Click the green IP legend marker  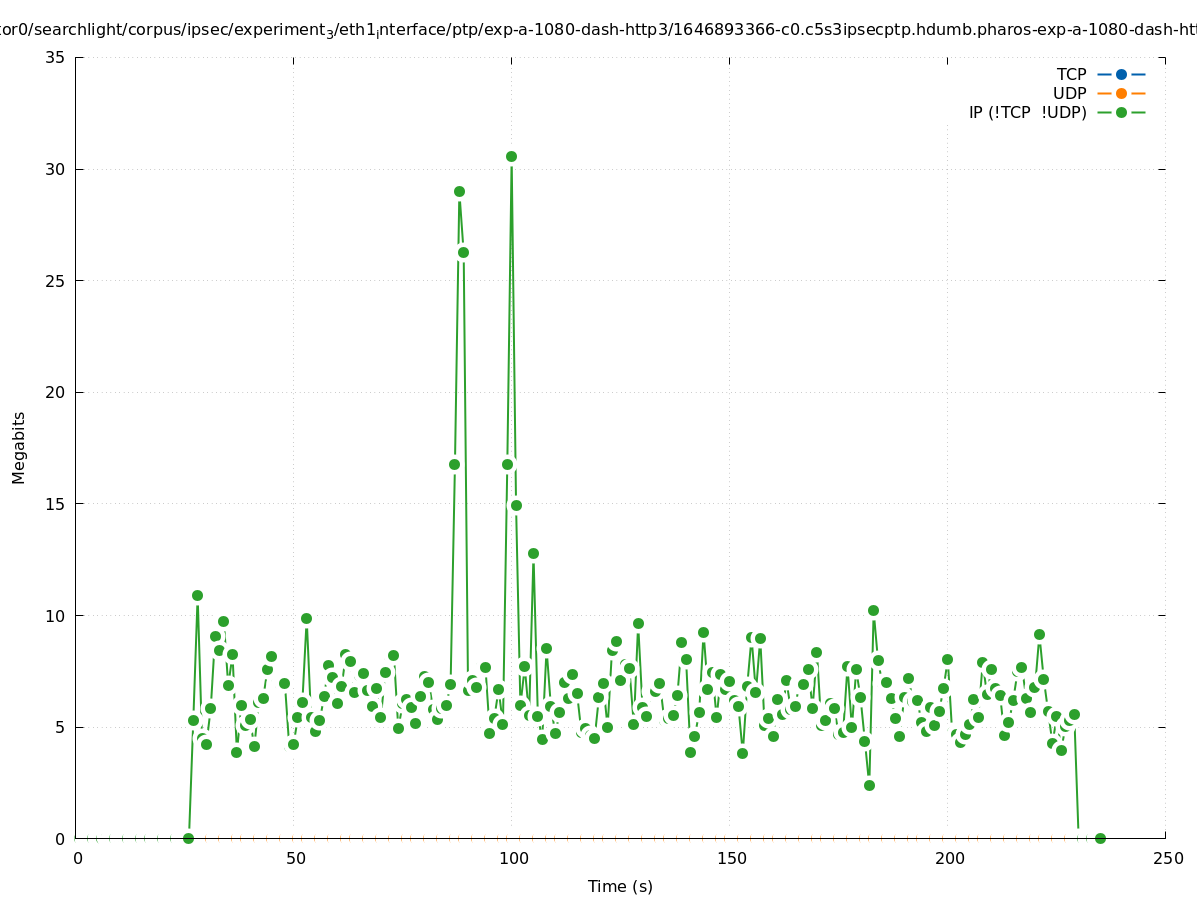click(x=1121, y=112)
